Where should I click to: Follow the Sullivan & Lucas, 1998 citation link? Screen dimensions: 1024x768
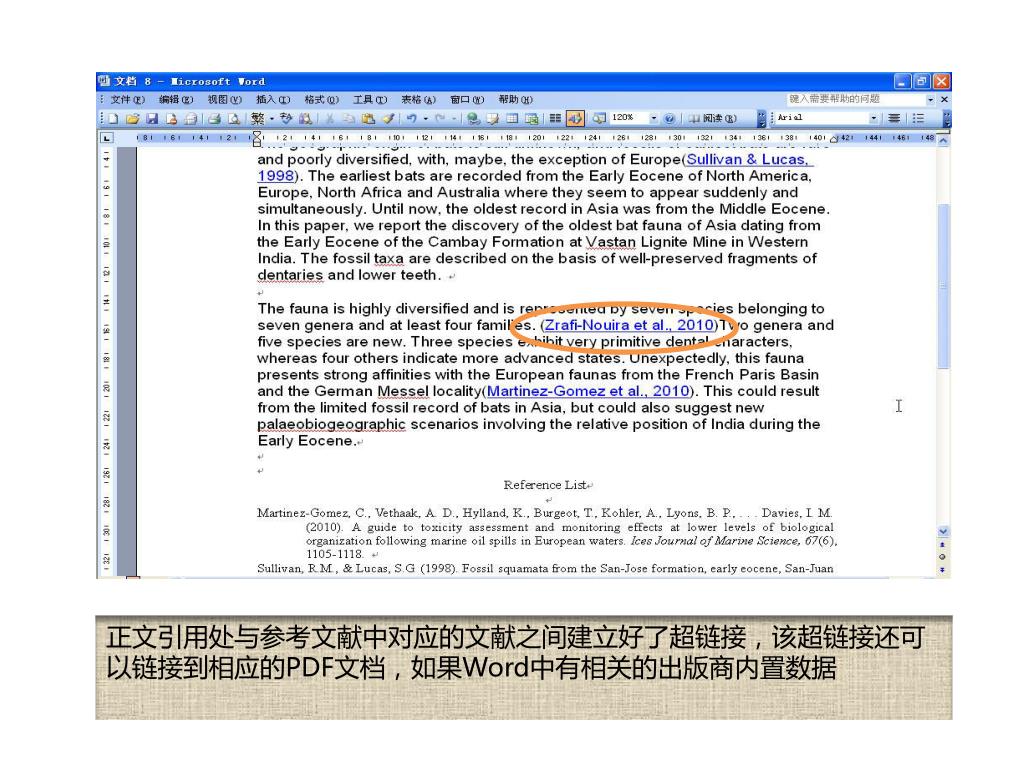click(x=747, y=159)
